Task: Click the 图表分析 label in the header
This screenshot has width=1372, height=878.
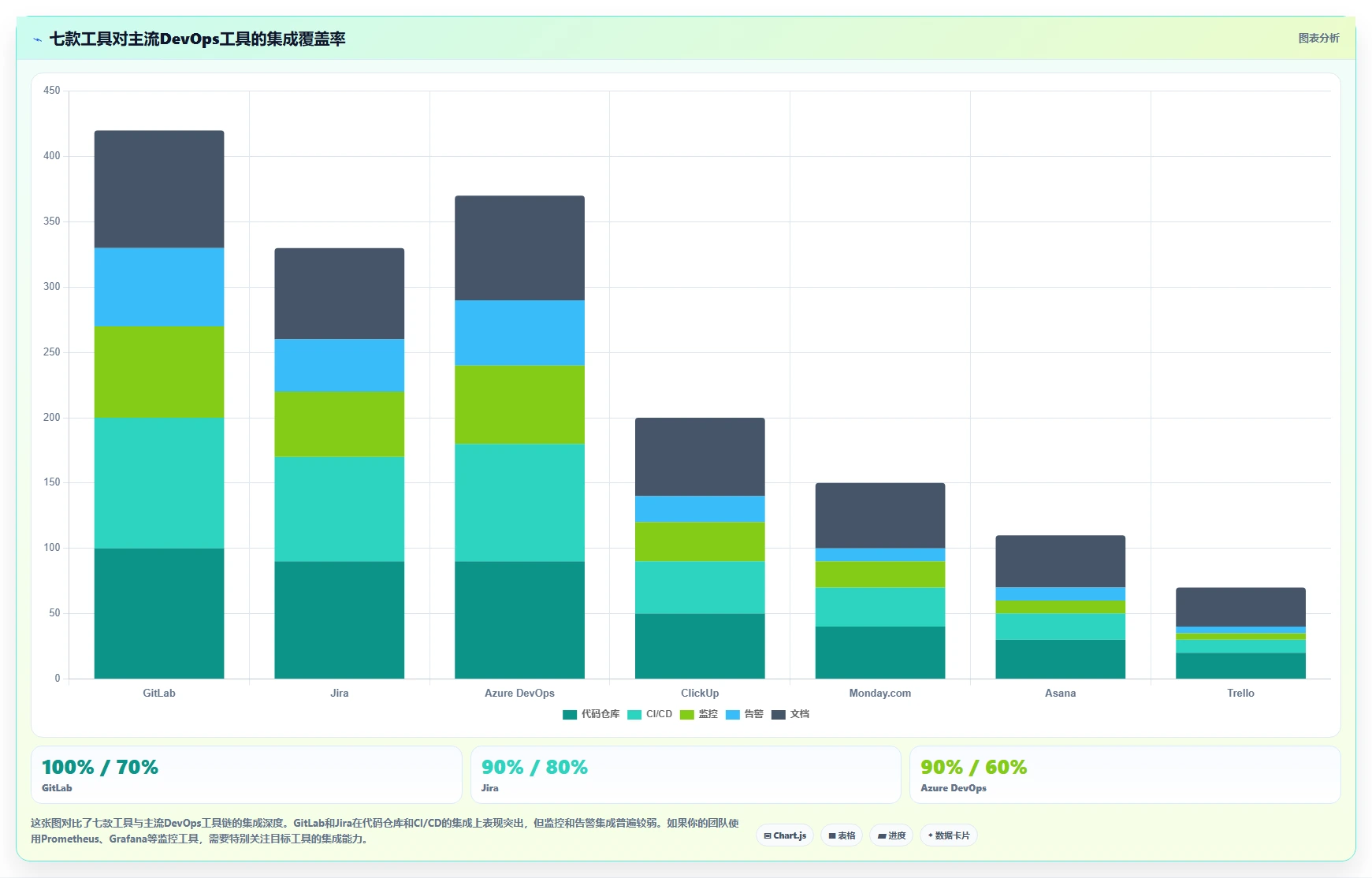Action: pos(1318,38)
